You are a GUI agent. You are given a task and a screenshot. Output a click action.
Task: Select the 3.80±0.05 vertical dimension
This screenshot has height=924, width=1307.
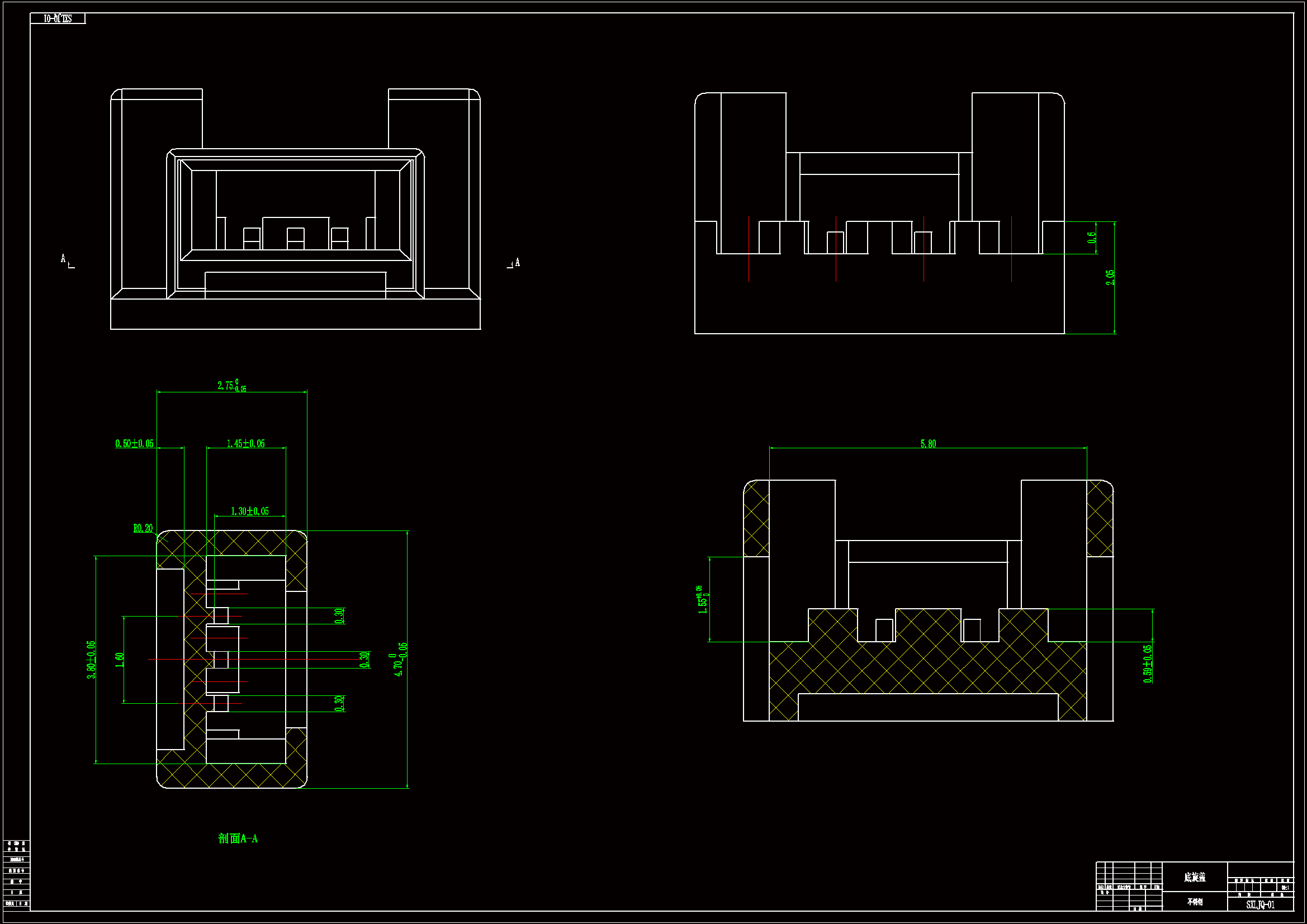point(91,660)
